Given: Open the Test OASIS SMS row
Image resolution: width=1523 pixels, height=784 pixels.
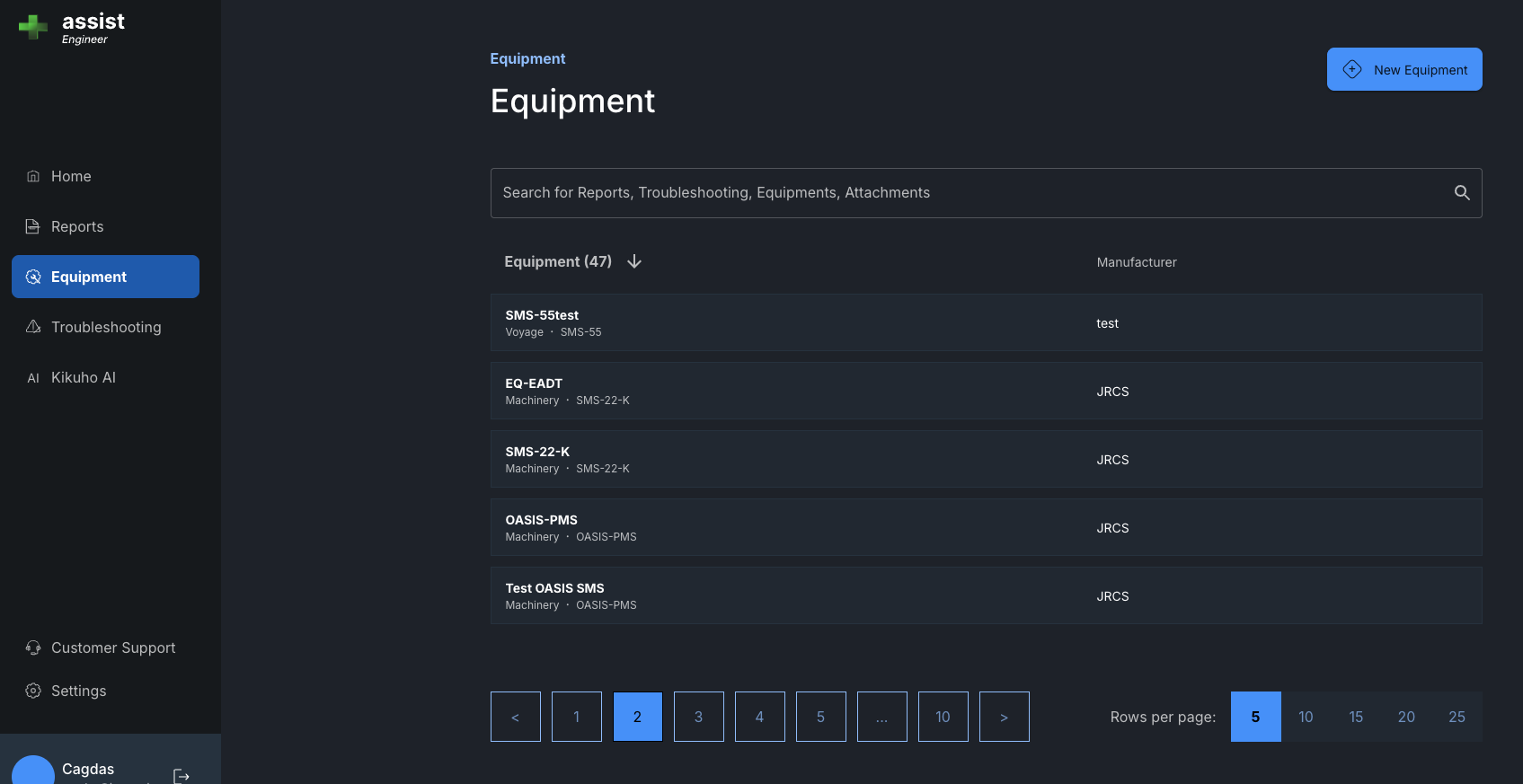Looking at the screenshot, I should [x=987, y=595].
